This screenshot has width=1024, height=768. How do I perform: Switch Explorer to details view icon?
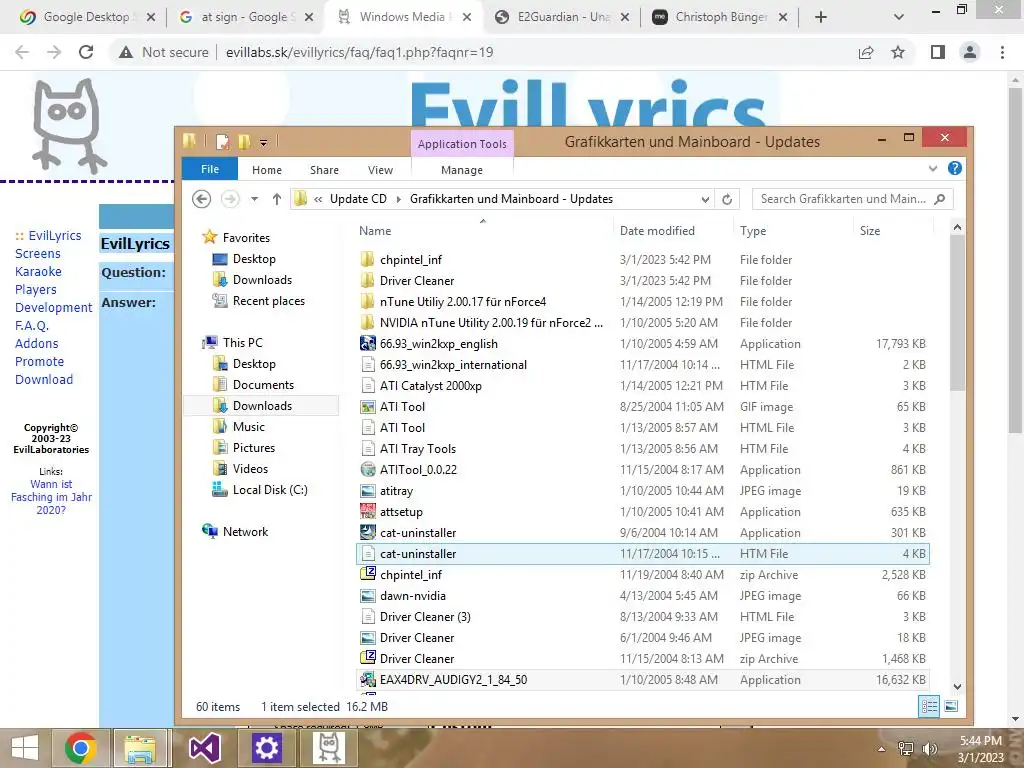coord(929,706)
